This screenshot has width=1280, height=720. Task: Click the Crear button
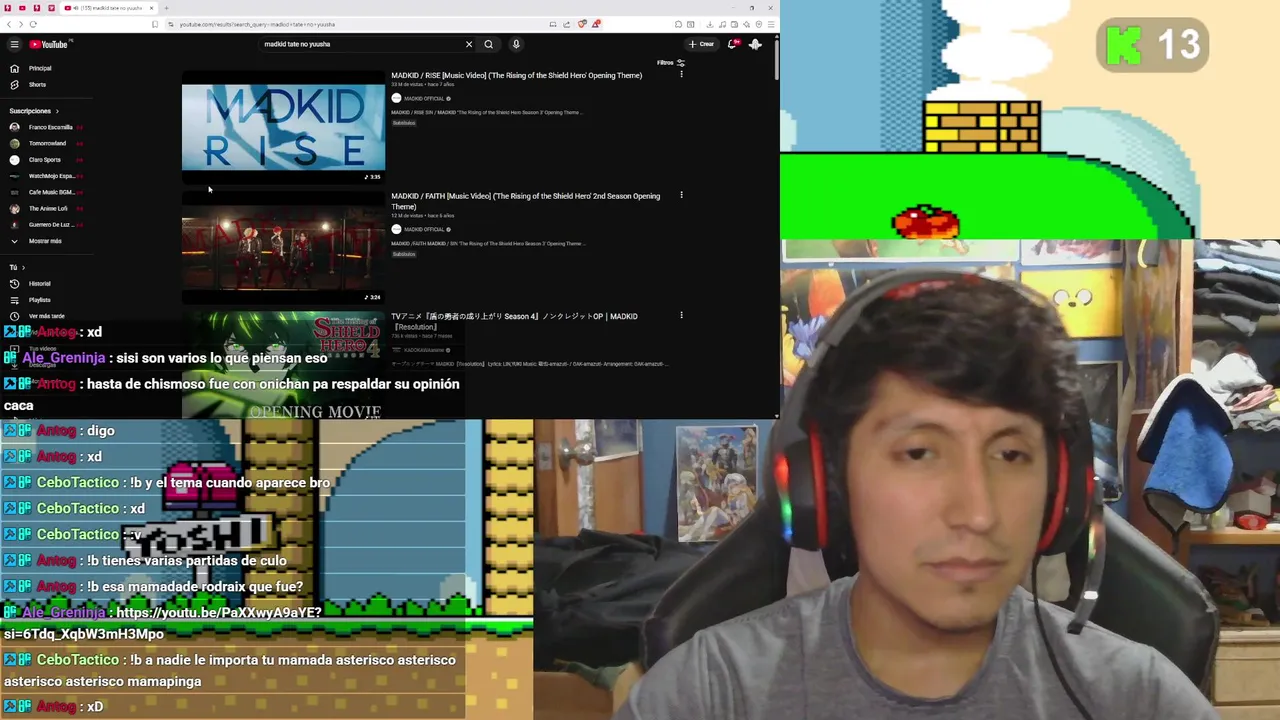[701, 44]
